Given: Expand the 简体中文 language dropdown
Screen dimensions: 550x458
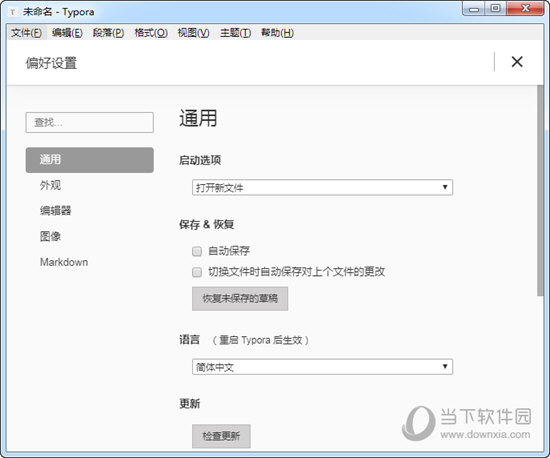Looking at the screenshot, I should (x=322, y=367).
